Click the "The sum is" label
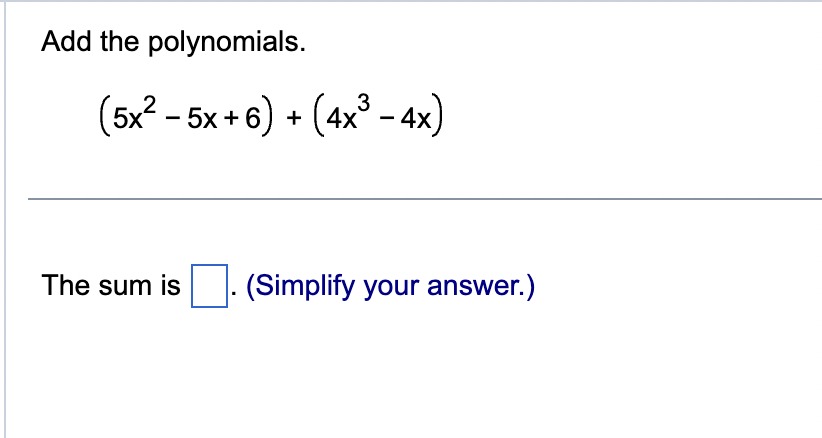The height and width of the screenshot is (438, 822). (111, 286)
